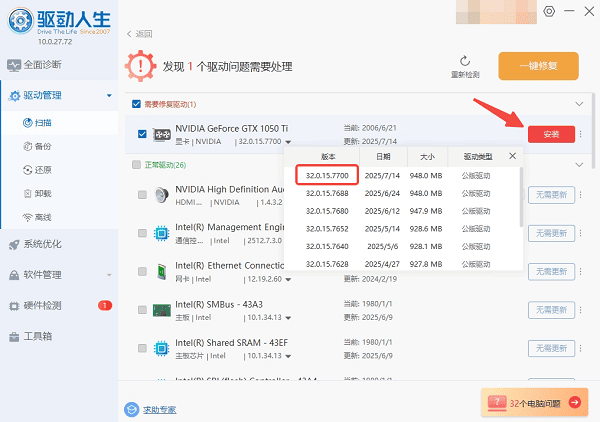
Task: Select the 备份 backup submenu item
Action: pos(43,146)
